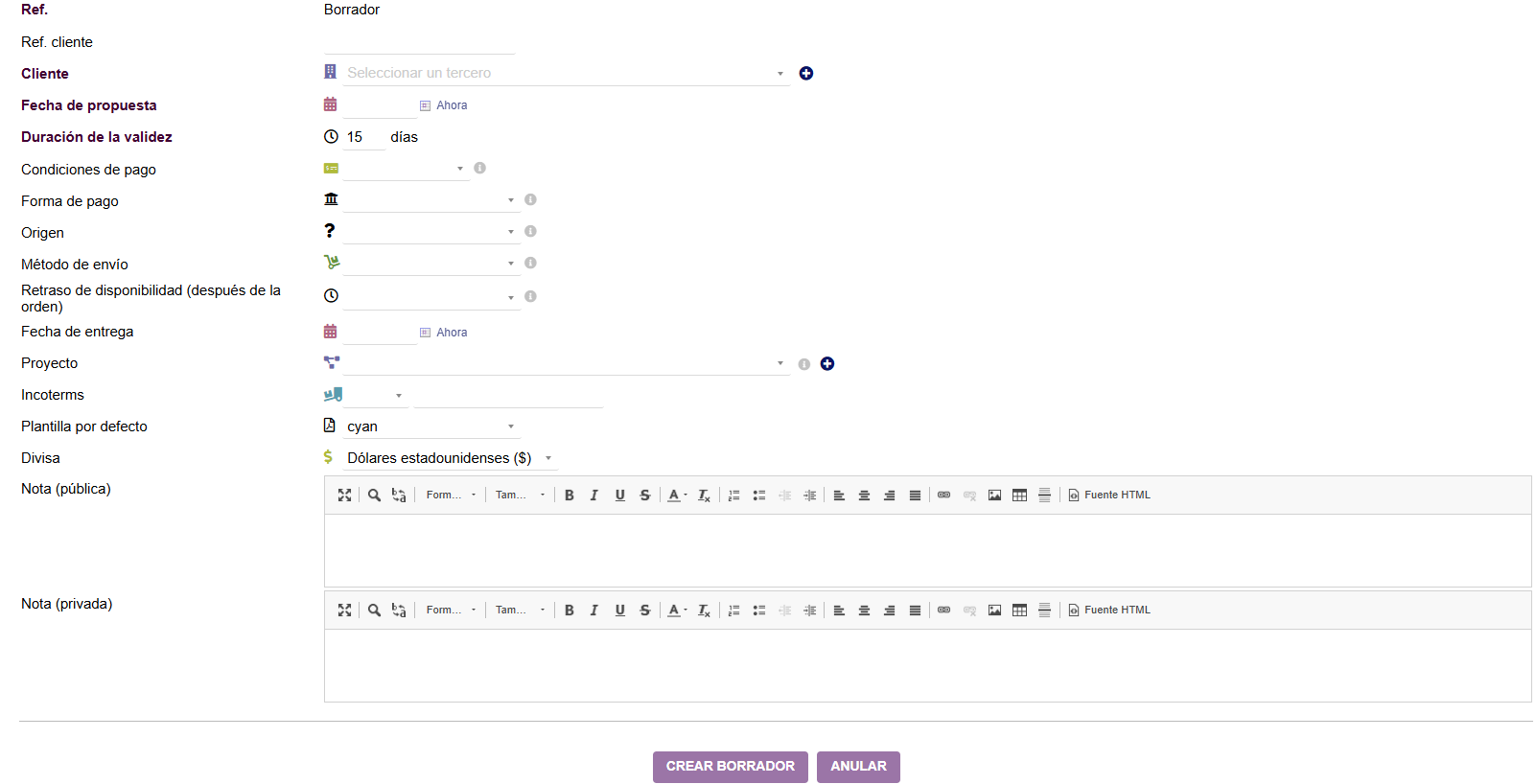Open calendar picker for Fecha de propuesta

330,104
